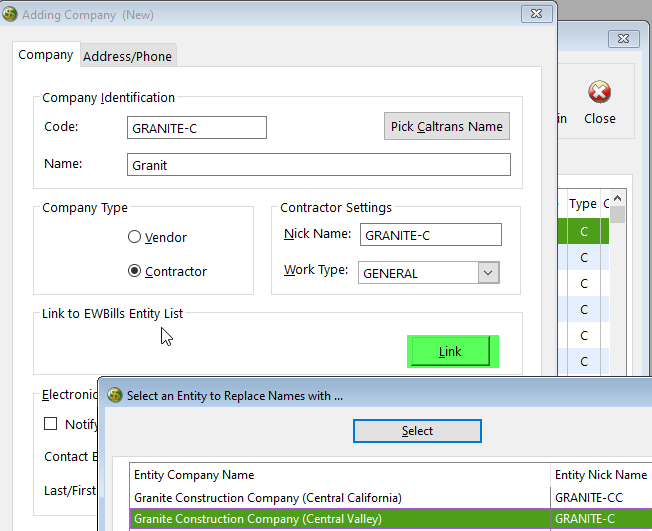Select Granite Construction Company (Central California) row

pyautogui.click(x=391, y=498)
